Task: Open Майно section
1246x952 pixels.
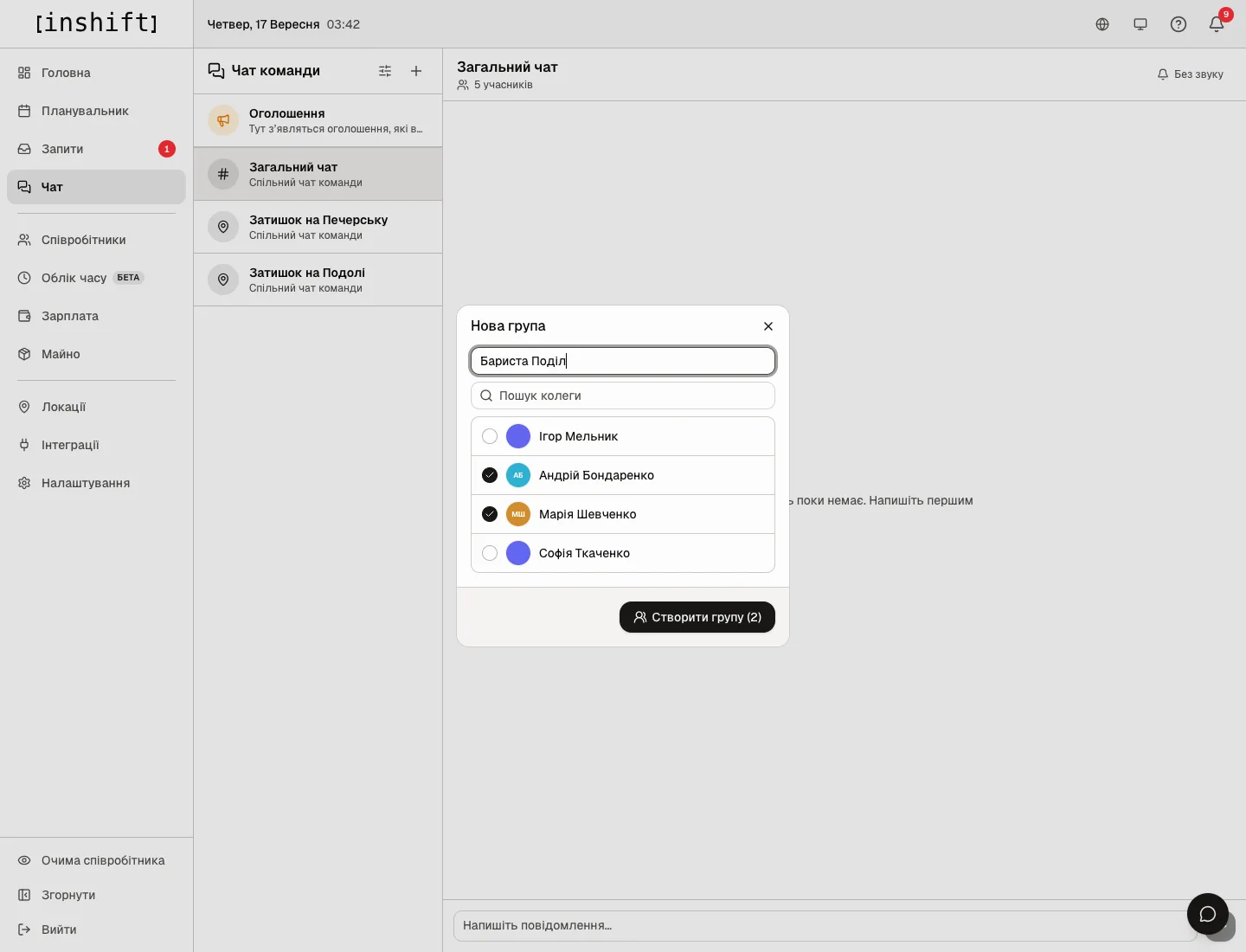Action: pos(96,354)
